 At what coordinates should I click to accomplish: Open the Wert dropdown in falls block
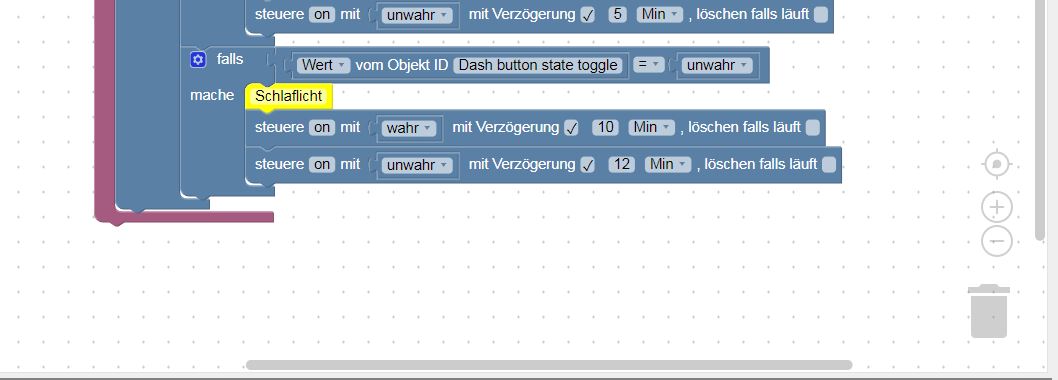click(323, 65)
